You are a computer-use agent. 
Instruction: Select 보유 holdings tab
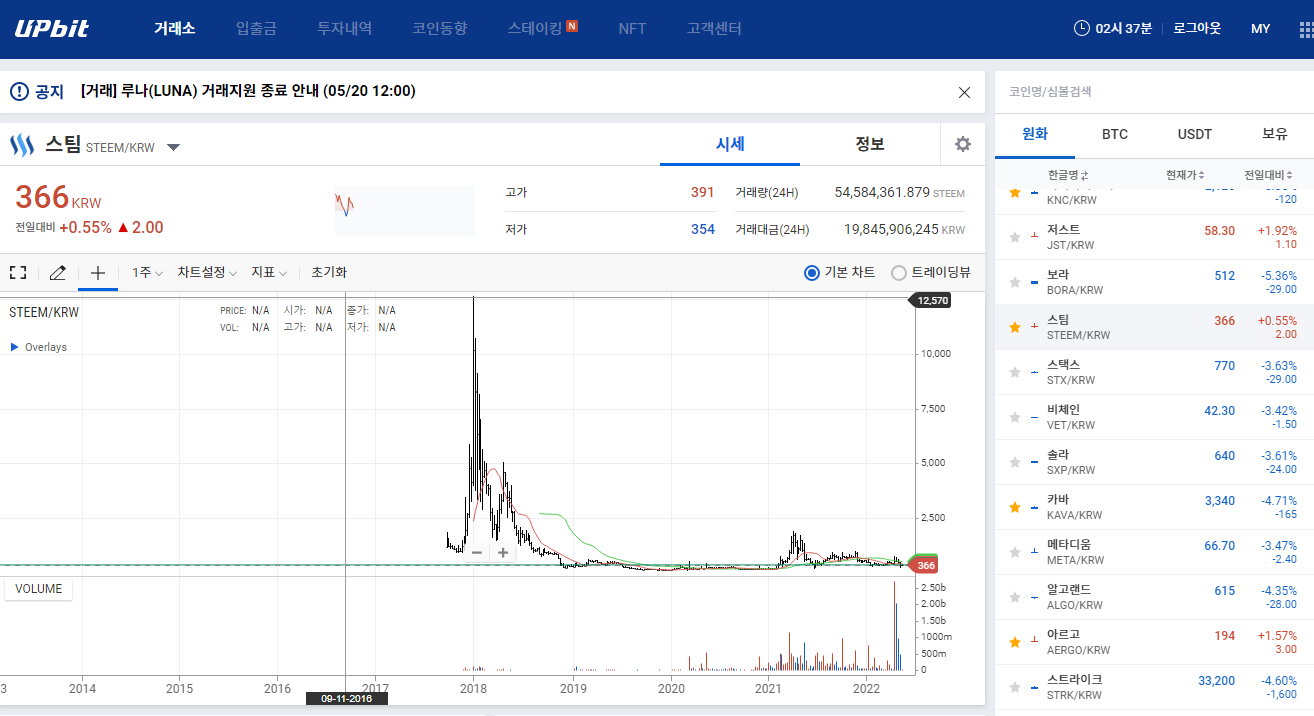tap(1275, 134)
